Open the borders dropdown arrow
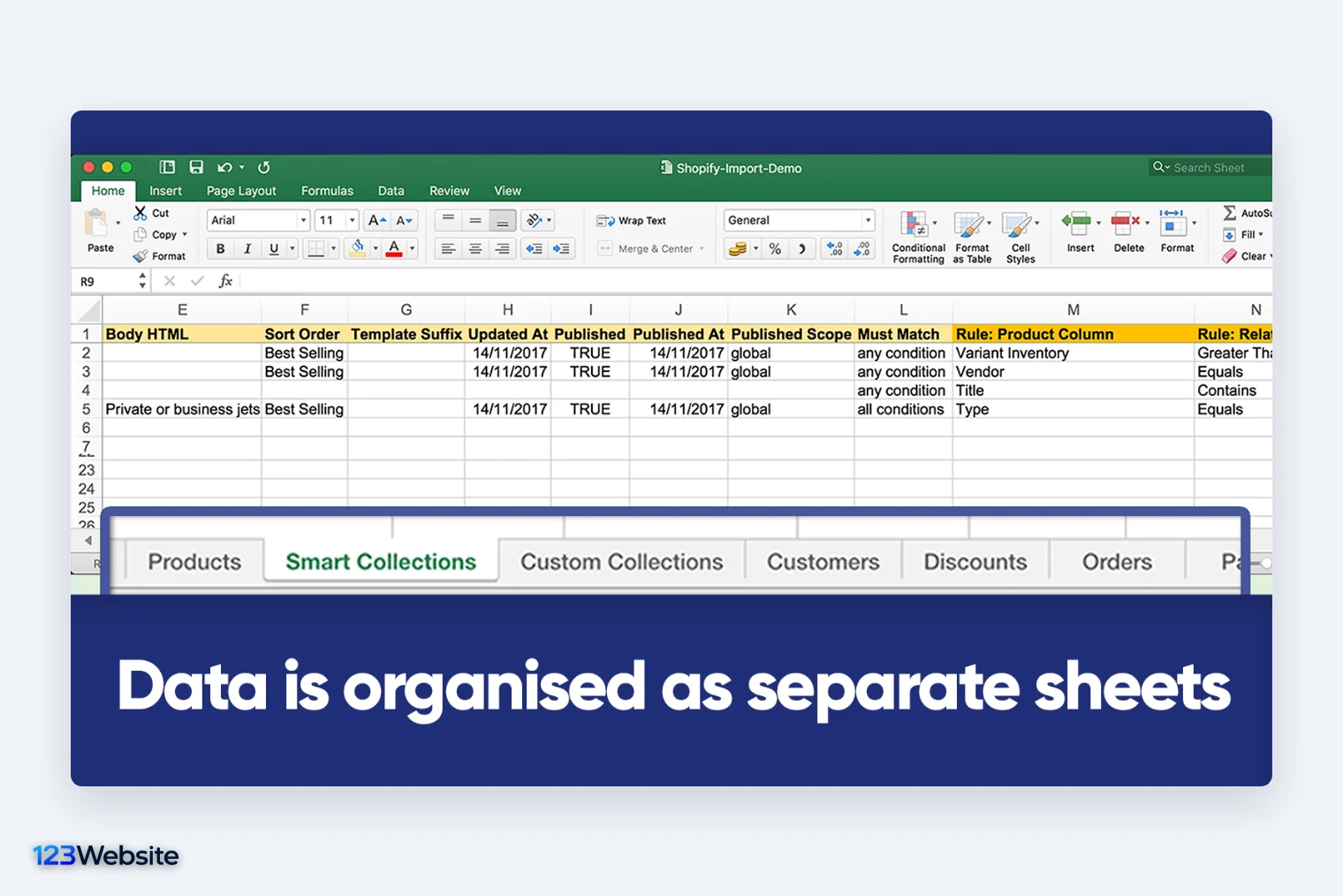 (333, 249)
